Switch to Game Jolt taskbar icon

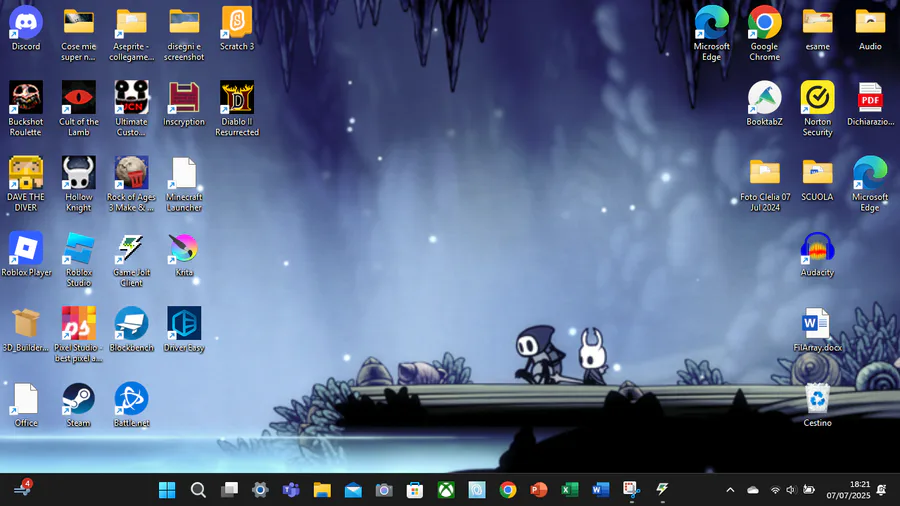[663, 490]
